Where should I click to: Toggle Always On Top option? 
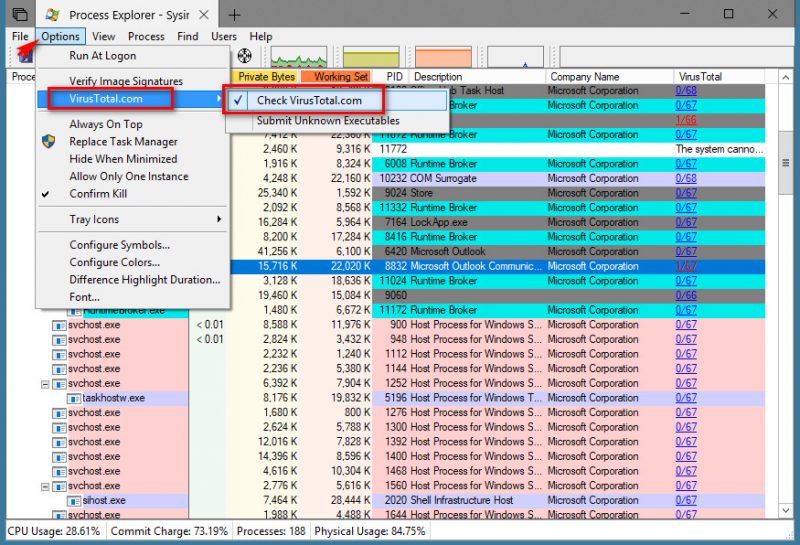[133, 124]
